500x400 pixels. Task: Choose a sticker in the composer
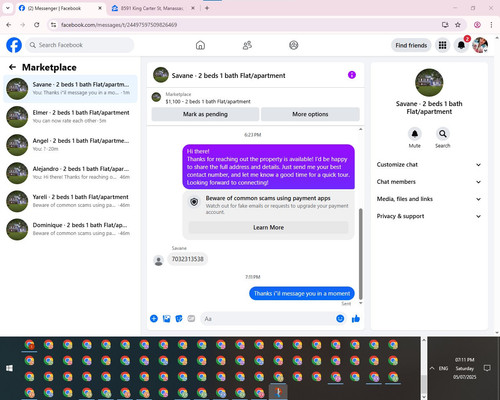(x=179, y=319)
